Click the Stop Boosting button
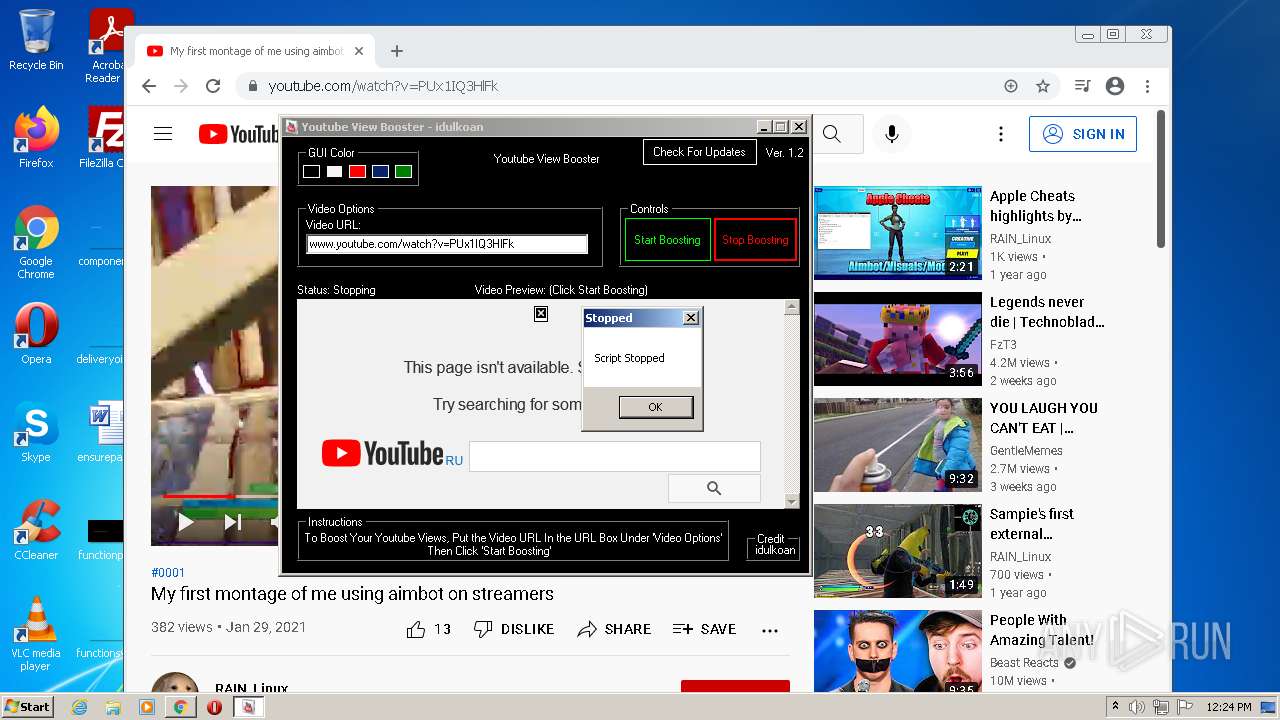Screen dimensions: 1280x720 pyautogui.click(x=755, y=240)
